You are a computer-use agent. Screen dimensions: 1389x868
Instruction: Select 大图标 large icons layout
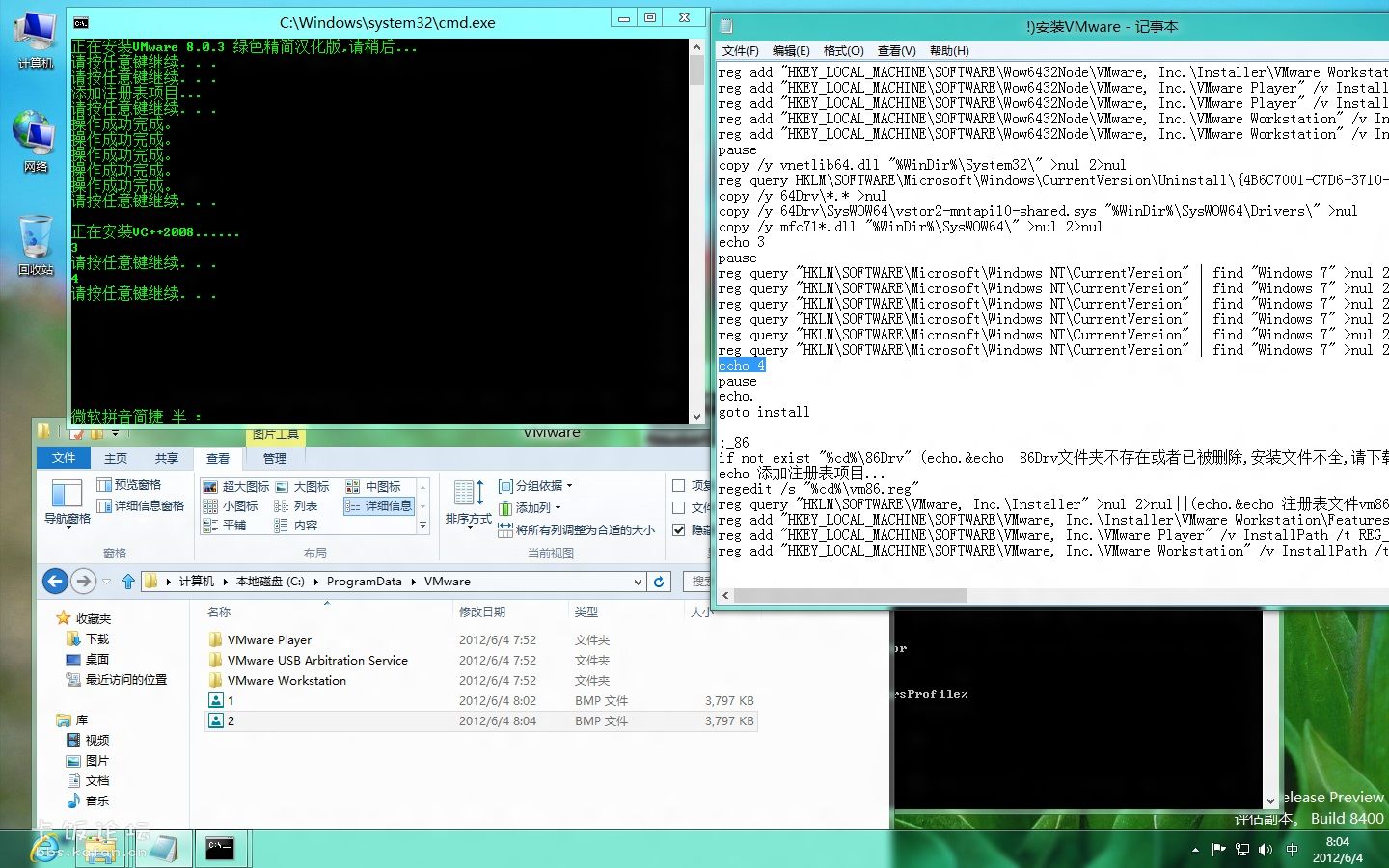coord(303,487)
